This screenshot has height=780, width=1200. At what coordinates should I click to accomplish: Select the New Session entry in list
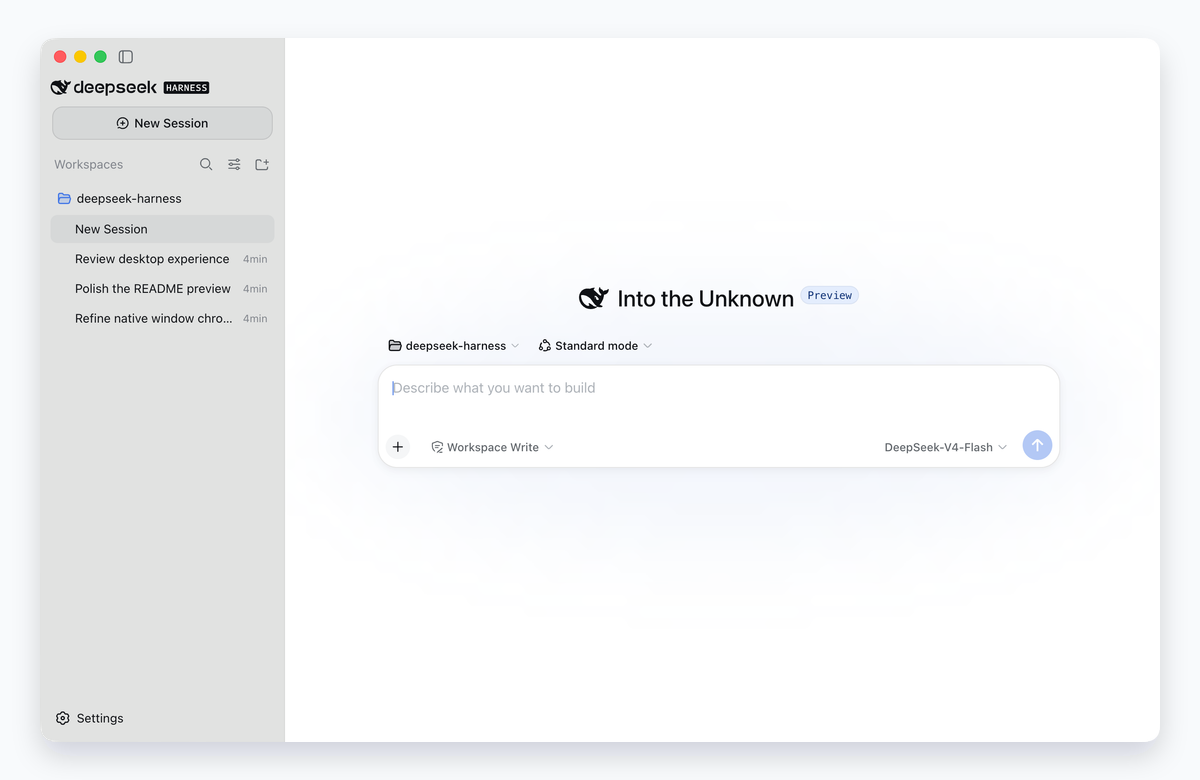pyautogui.click(x=162, y=229)
